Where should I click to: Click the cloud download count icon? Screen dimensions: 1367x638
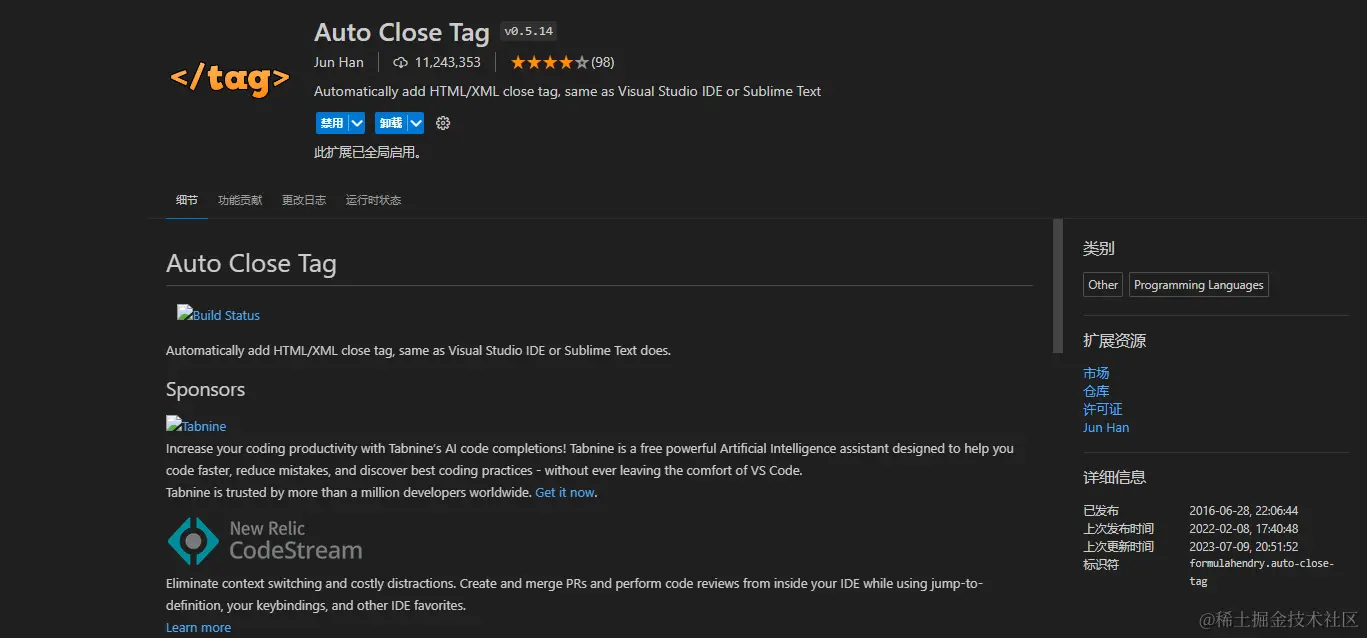401,62
